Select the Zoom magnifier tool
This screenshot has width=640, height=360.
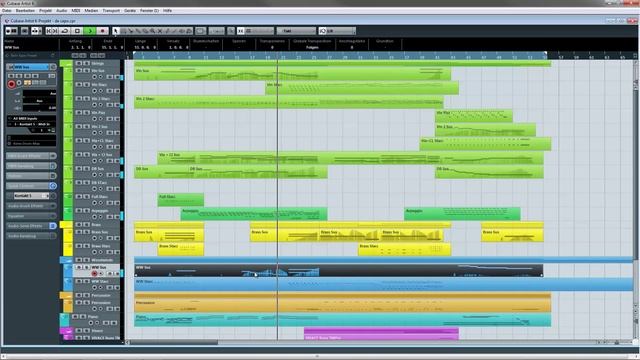(x=152, y=31)
